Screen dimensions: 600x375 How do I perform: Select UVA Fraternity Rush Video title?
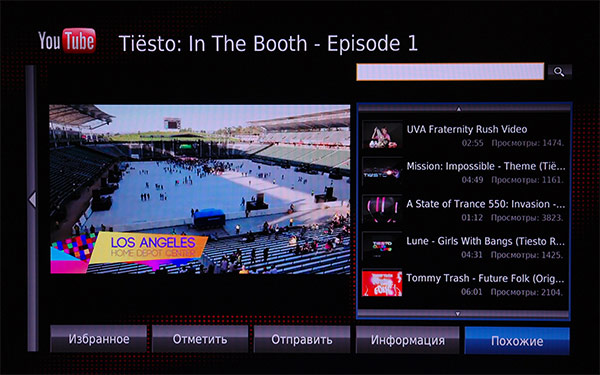point(467,129)
